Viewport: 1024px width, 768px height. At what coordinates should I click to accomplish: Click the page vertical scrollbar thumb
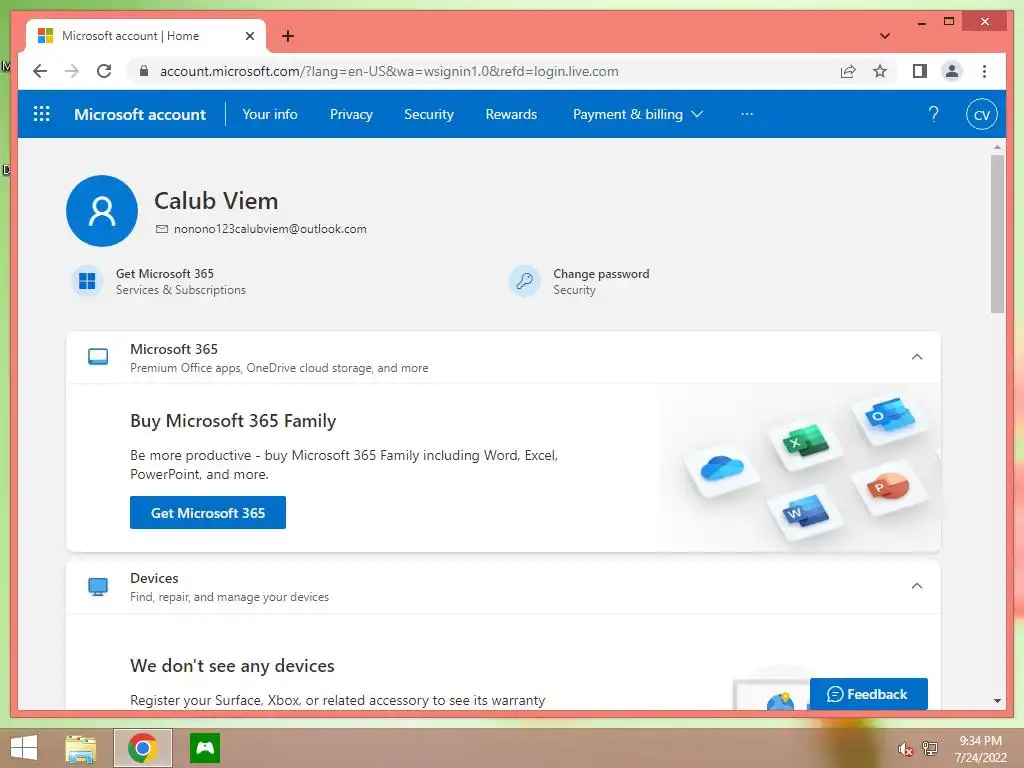[997, 234]
